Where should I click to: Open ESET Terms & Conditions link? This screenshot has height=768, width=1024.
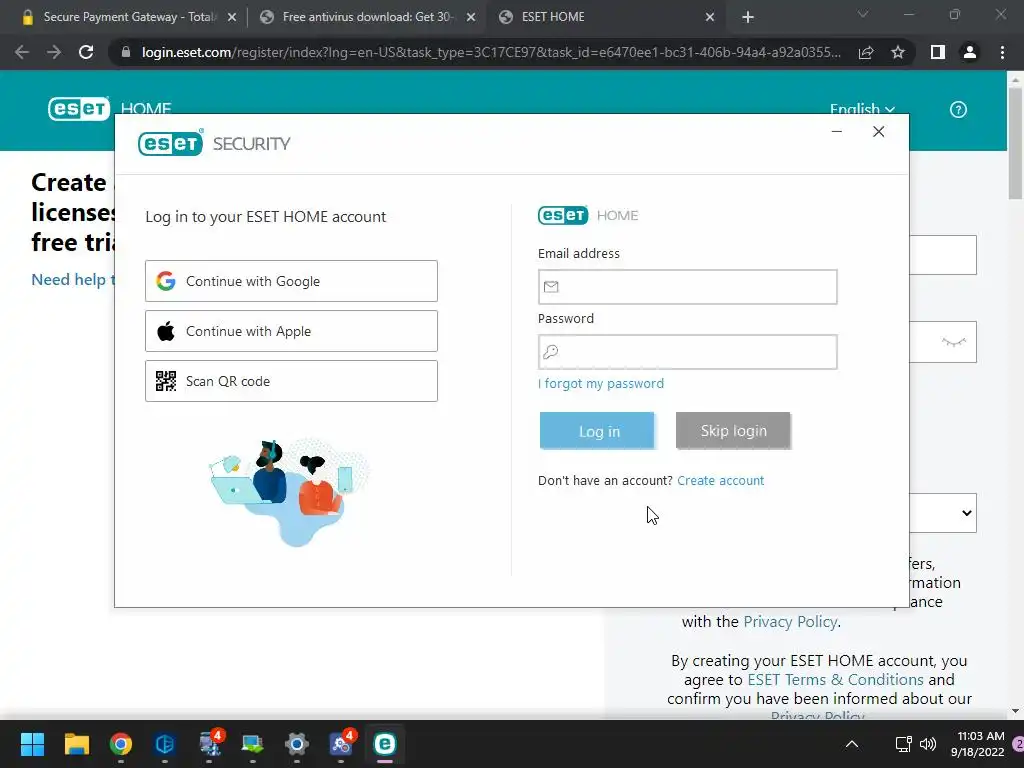pyautogui.click(x=835, y=680)
